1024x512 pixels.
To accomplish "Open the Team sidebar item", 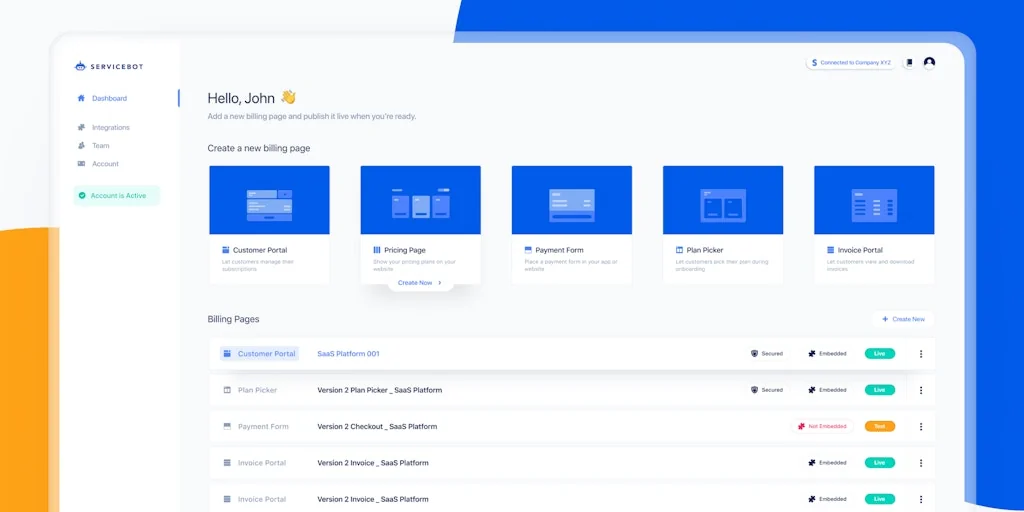I will point(100,145).
